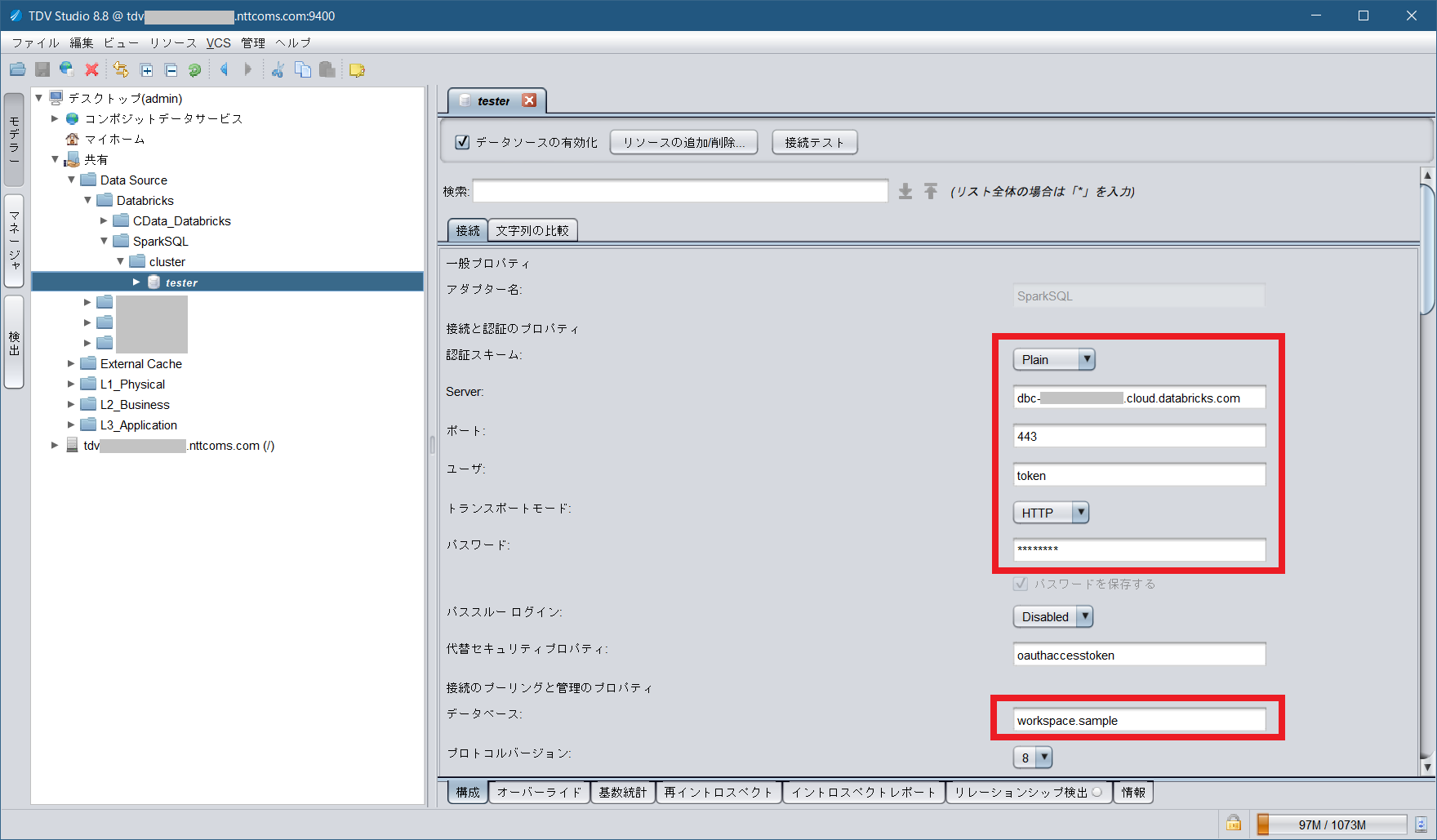Open the 認証スキーム Plain dropdown
The height and width of the screenshot is (840, 1437).
tap(1054, 359)
